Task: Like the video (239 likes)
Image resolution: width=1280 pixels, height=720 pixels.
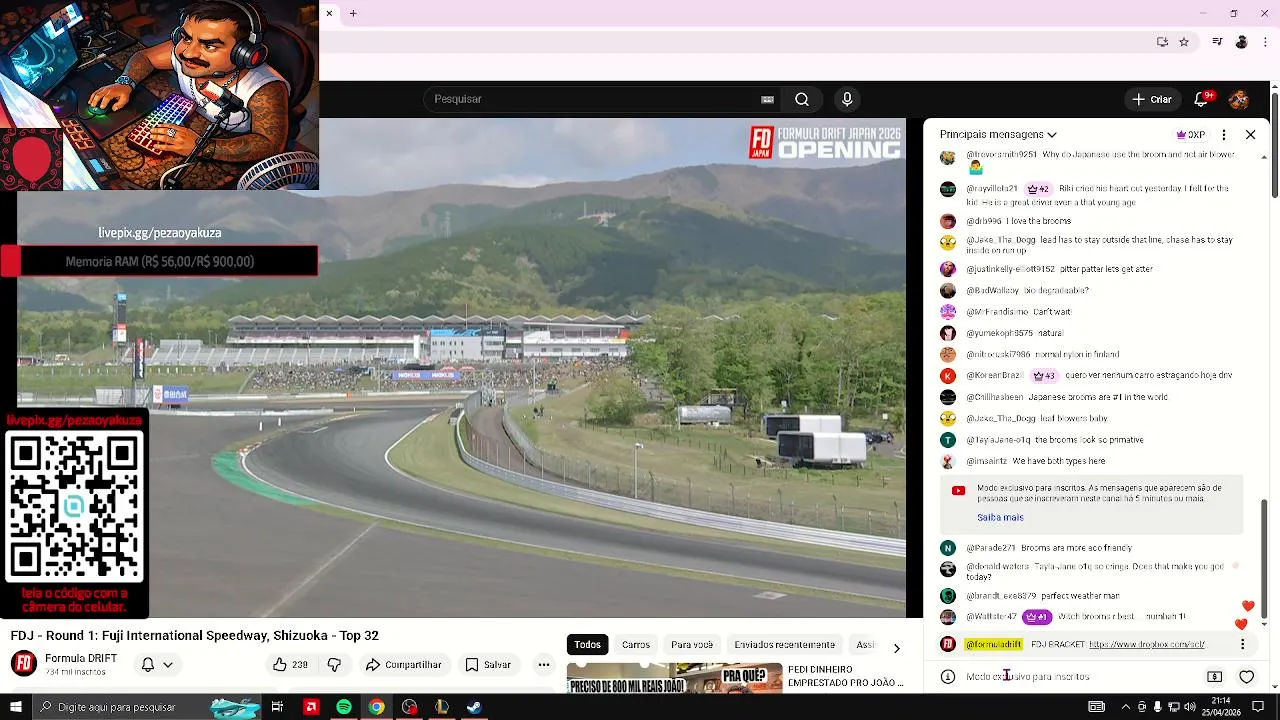Action: point(290,665)
